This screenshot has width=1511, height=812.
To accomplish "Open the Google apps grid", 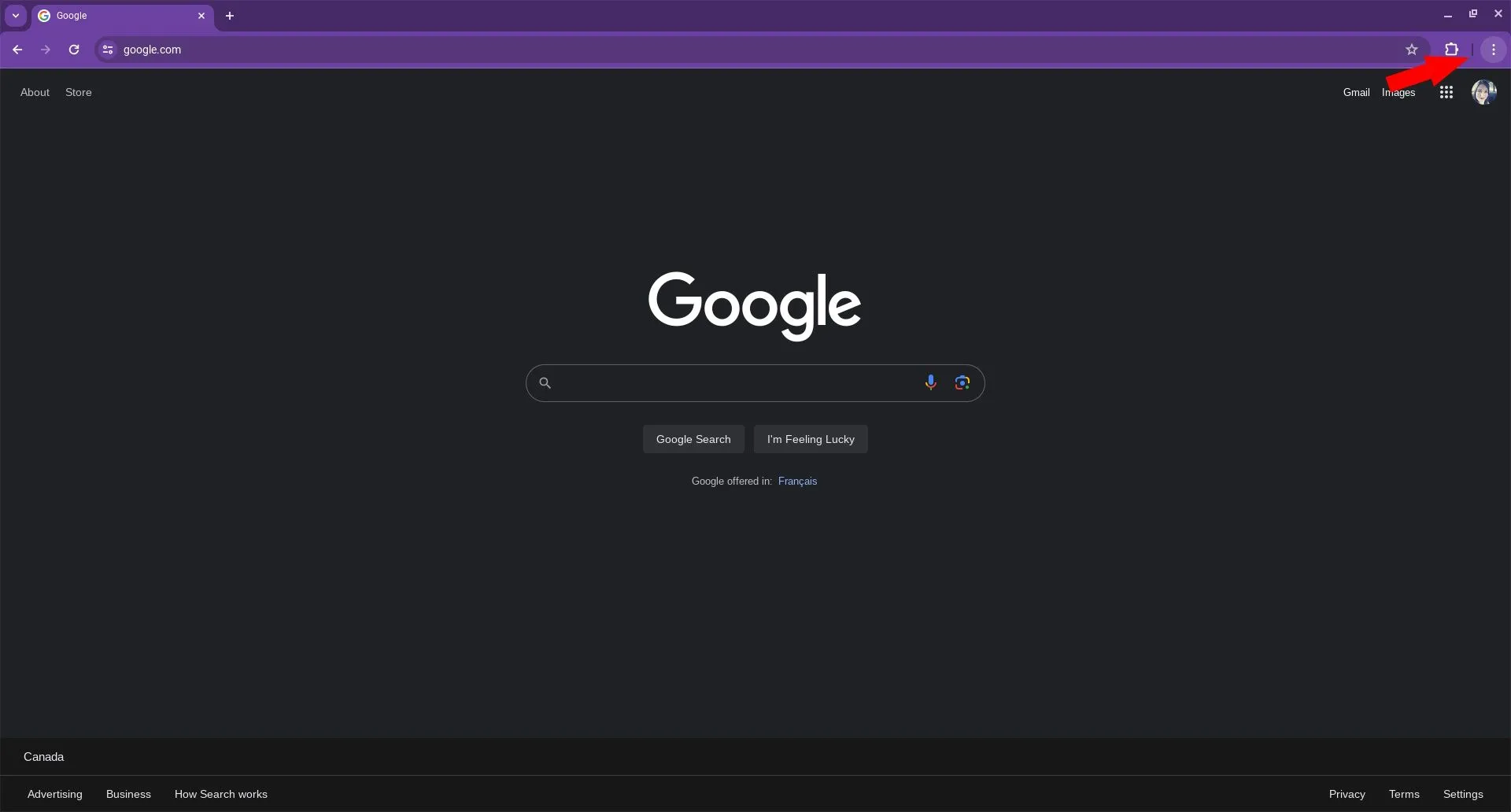I will [1446, 93].
